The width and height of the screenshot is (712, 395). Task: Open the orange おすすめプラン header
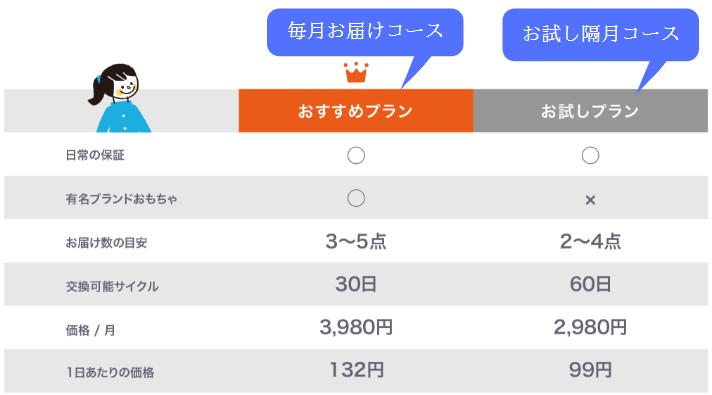(x=356, y=111)
